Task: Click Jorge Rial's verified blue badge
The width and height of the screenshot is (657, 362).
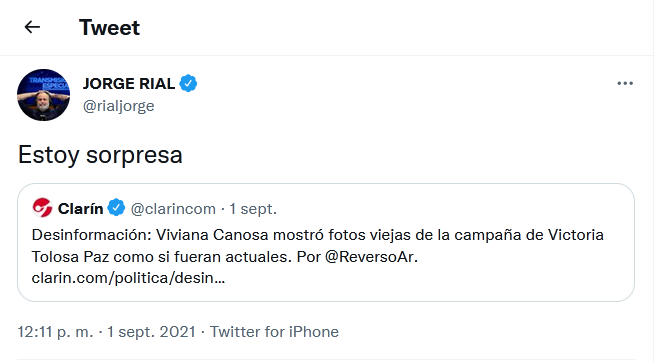Action: 188,83
